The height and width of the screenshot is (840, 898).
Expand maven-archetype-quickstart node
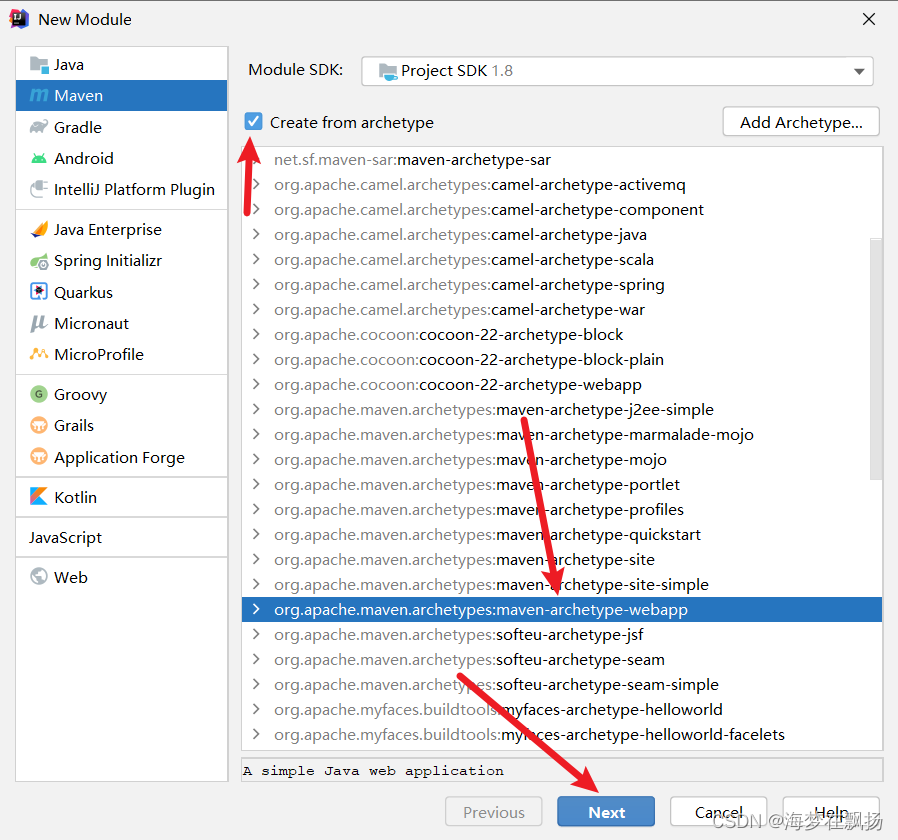click(256, 534)
